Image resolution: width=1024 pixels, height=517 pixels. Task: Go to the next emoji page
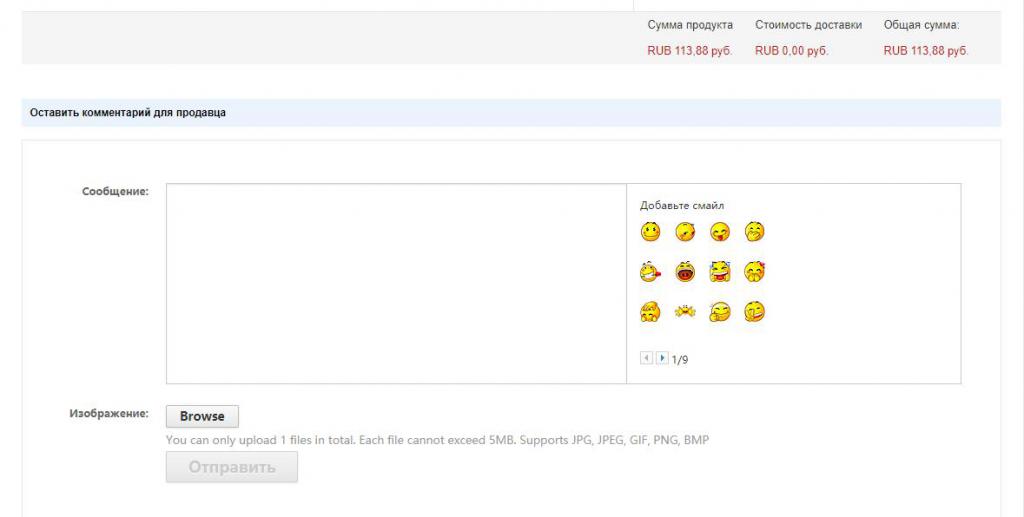pos(662,358)
